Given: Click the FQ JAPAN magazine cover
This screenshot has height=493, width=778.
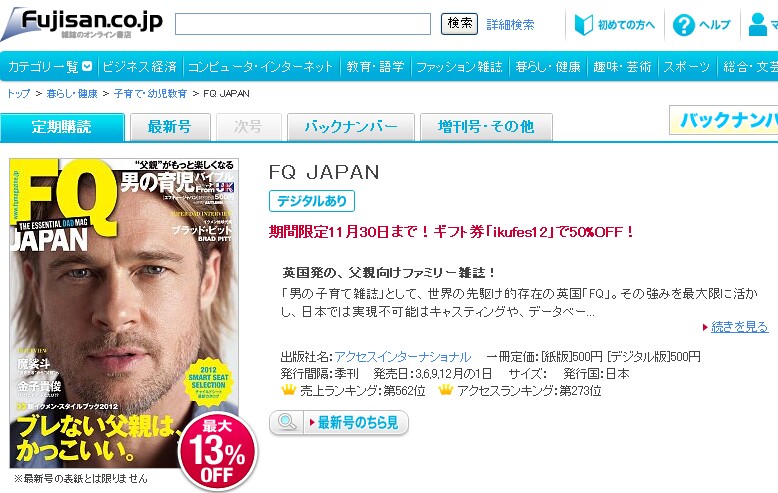Looking at the screenshot, I should tap(124, 313).
